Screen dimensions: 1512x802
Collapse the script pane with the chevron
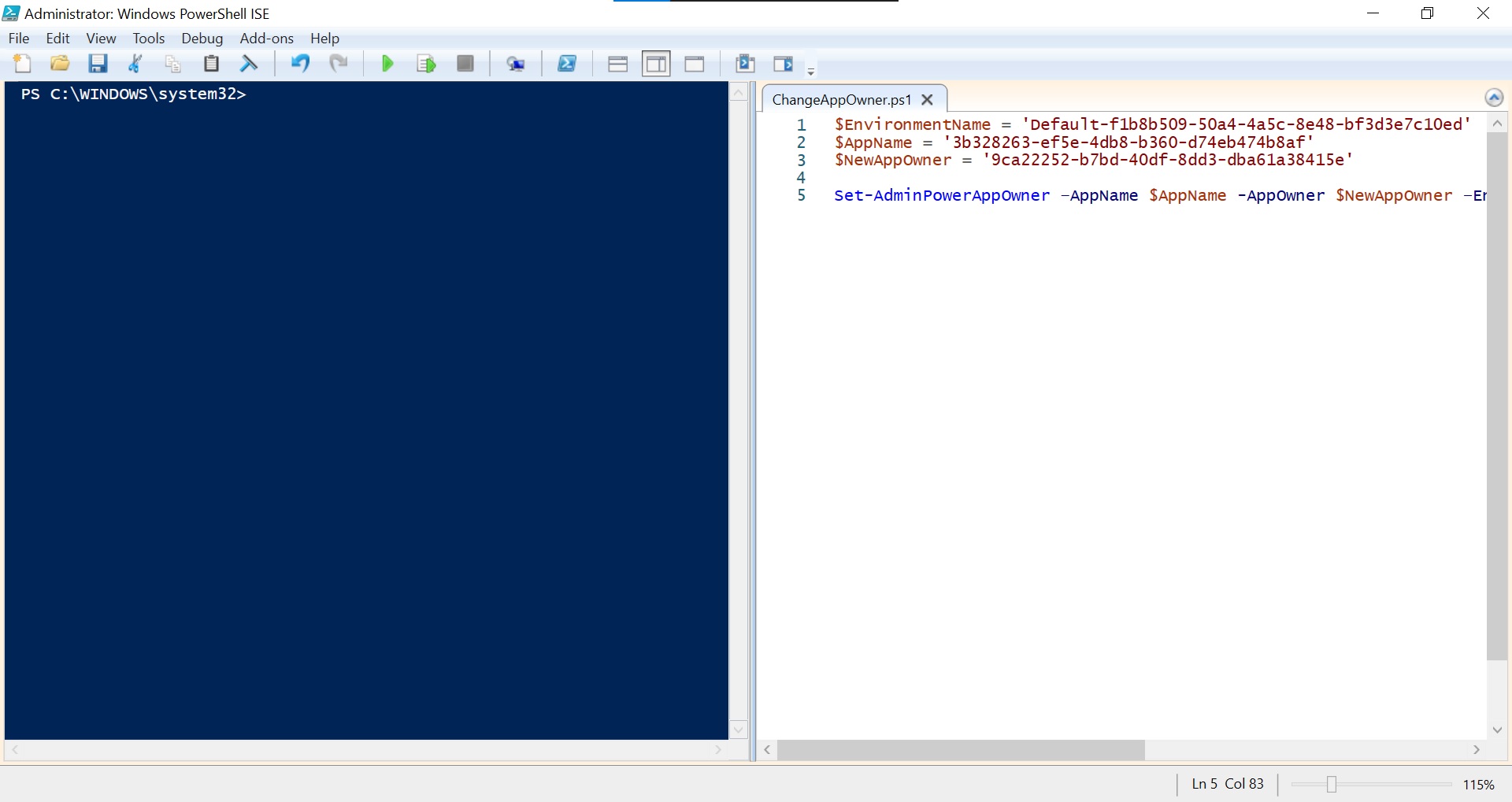1494,98
